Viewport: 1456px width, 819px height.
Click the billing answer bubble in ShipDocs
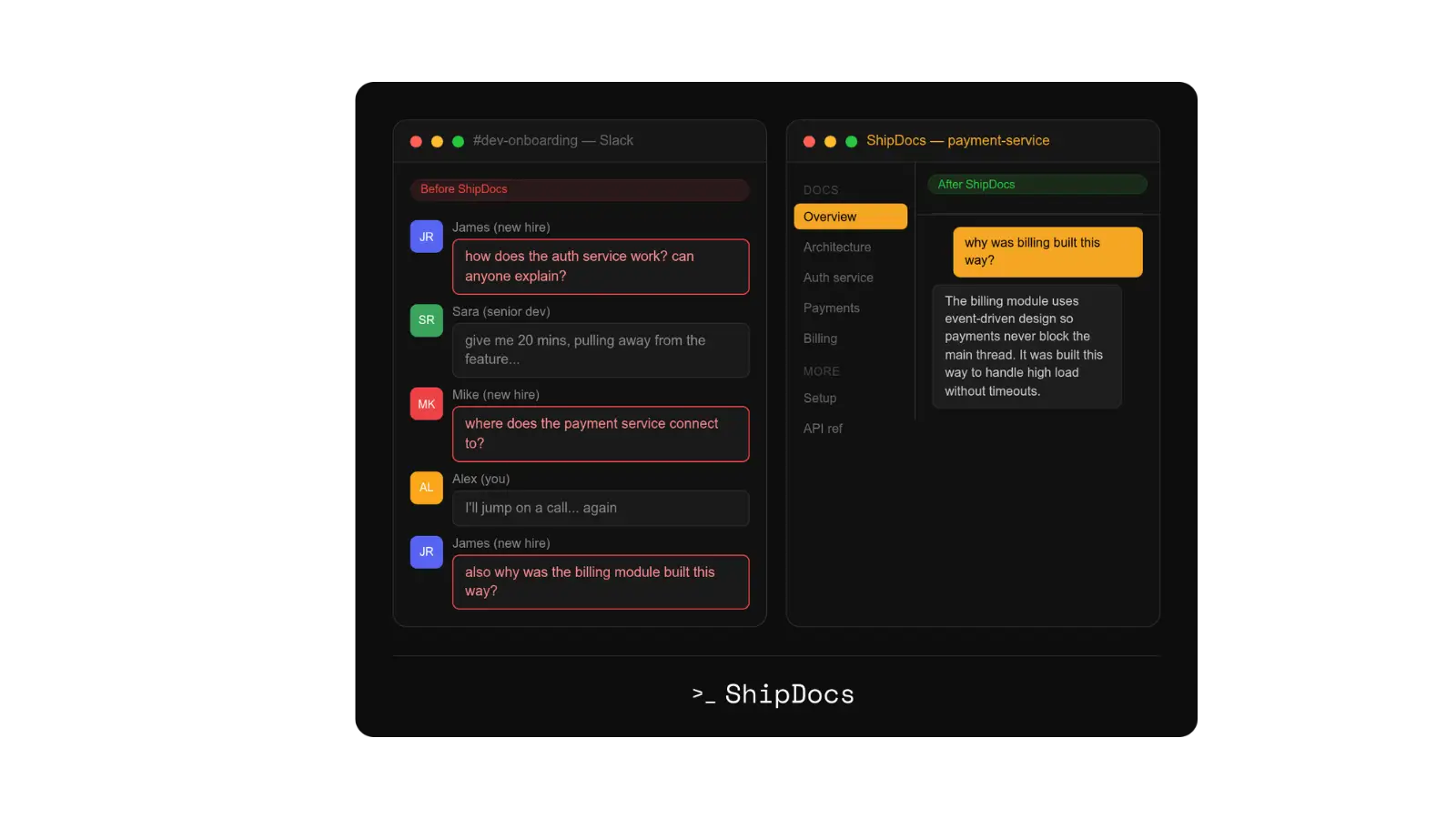(1026, 346)
